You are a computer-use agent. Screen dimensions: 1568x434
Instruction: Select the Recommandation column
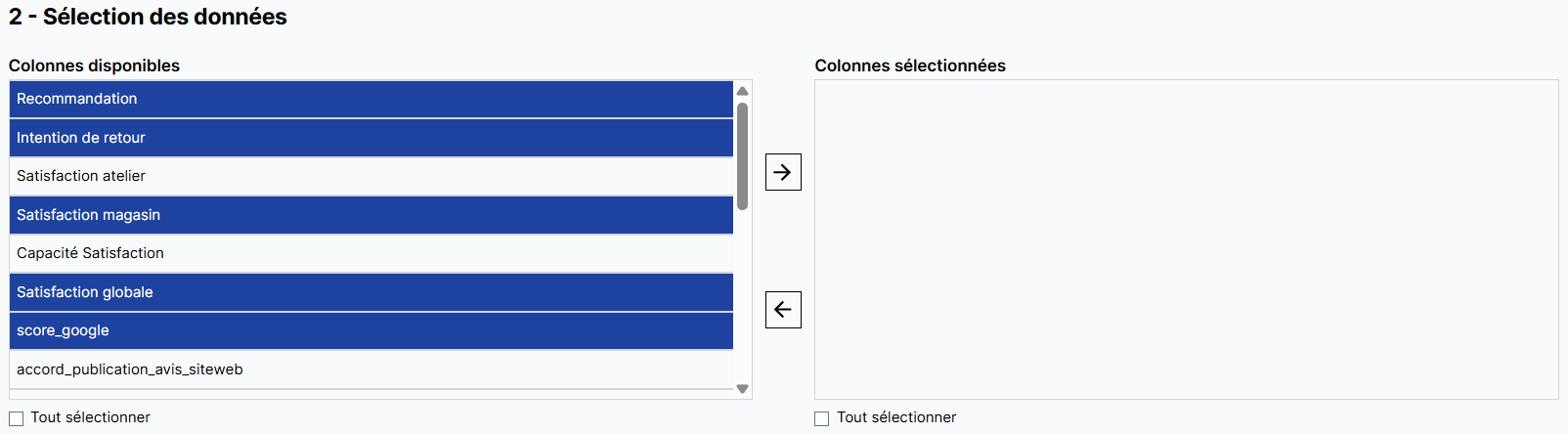(x=371, y=99)
